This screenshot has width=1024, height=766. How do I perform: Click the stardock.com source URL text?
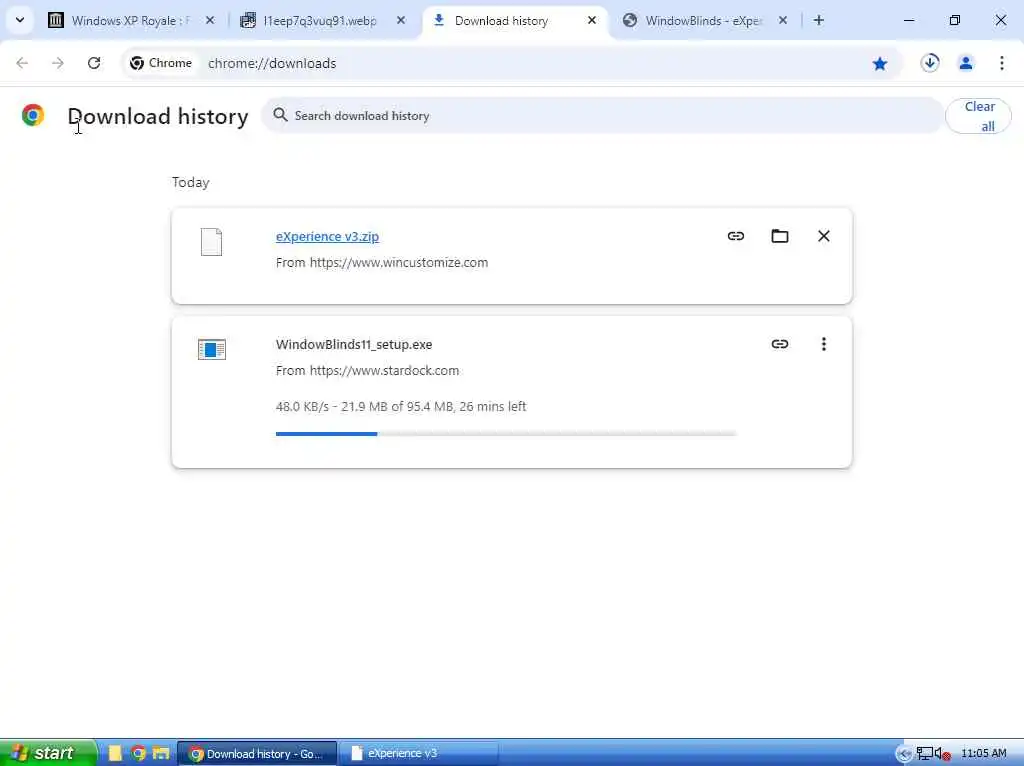click(384, 370)
